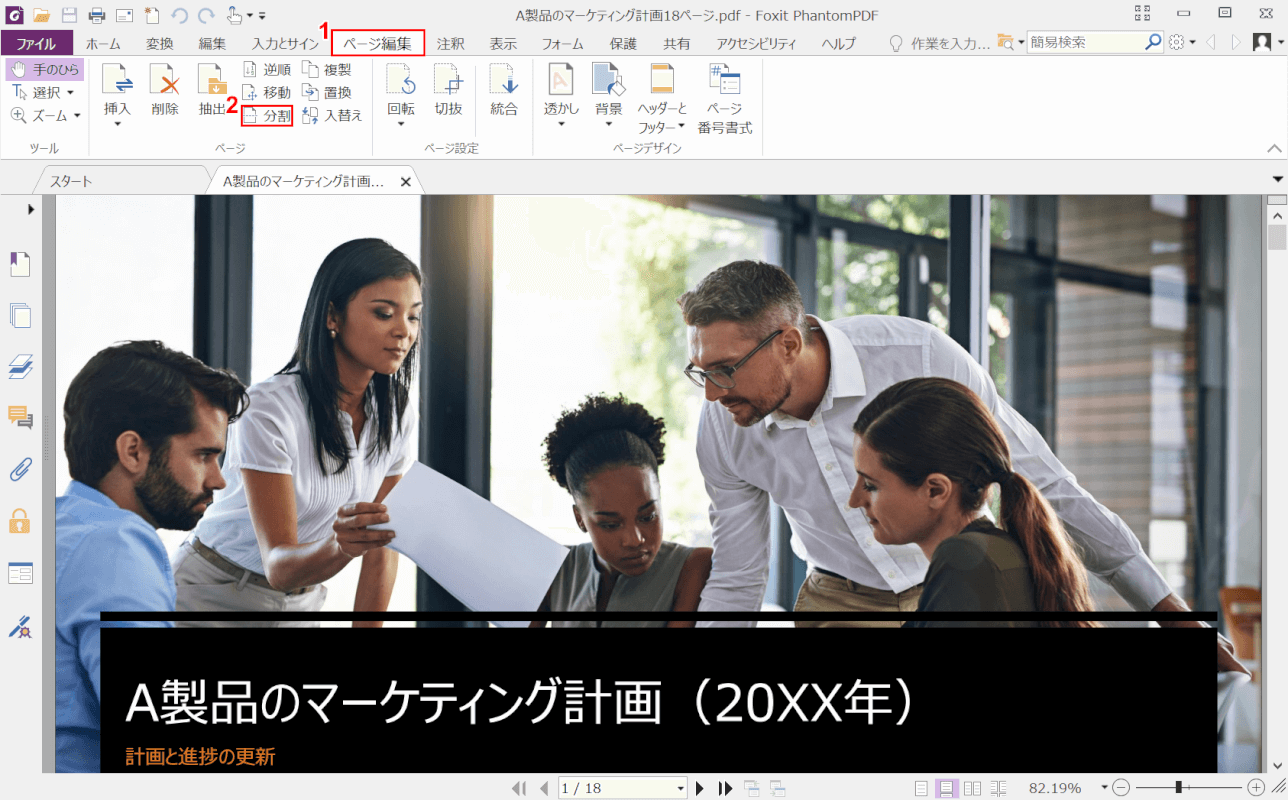Switch to the 表示 tab
This screenshot has width=1288, height=800.
503,44
